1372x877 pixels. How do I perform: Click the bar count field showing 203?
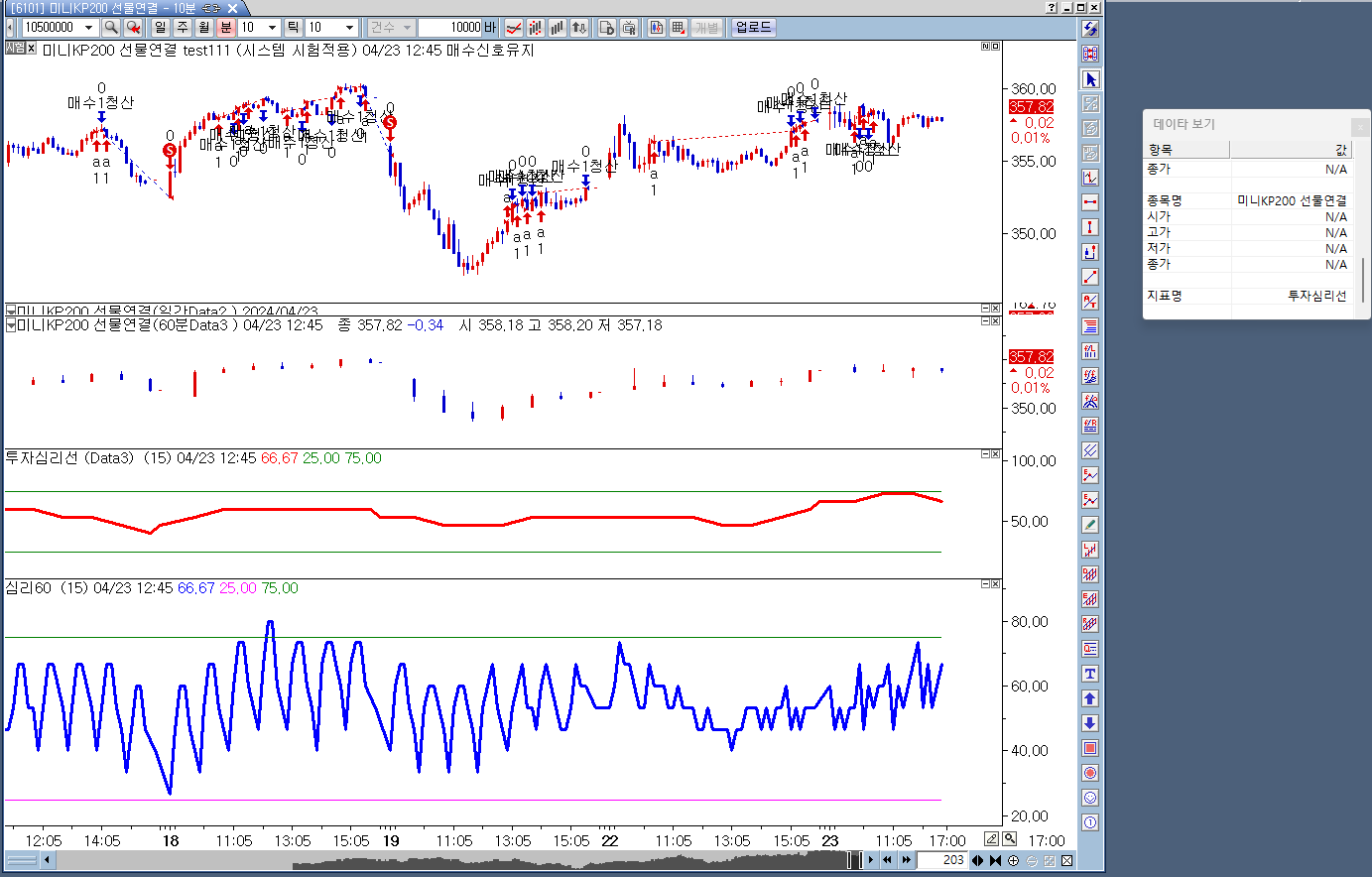(x=942, y=860)
